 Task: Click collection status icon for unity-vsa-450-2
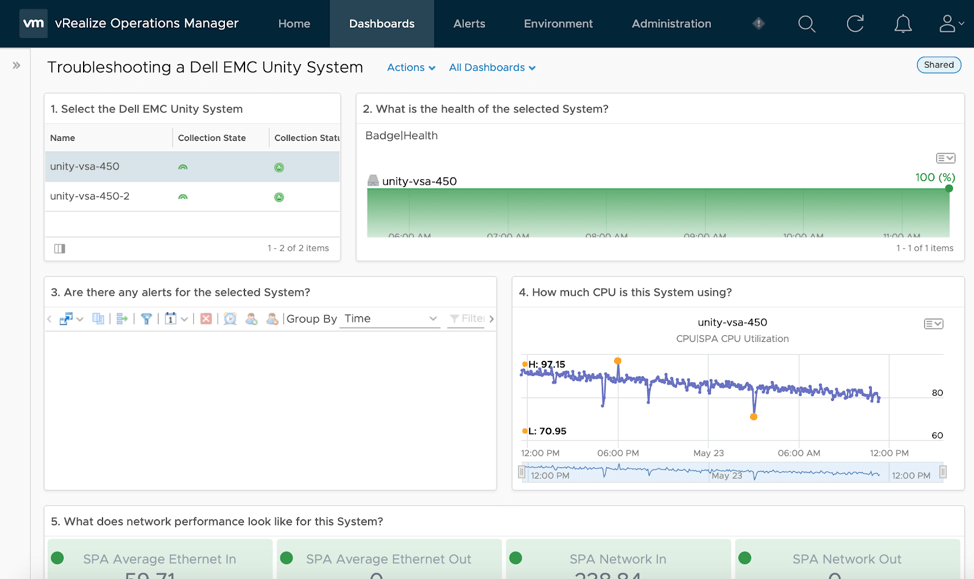(279, 197)
